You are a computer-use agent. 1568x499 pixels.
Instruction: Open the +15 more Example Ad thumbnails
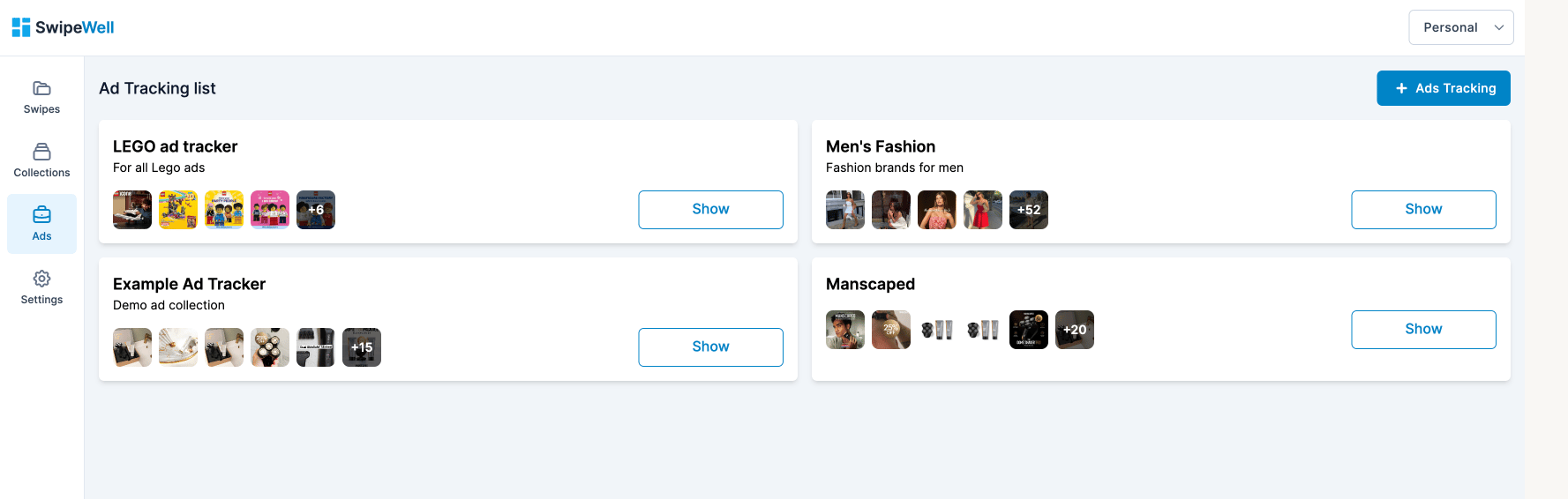362,347
